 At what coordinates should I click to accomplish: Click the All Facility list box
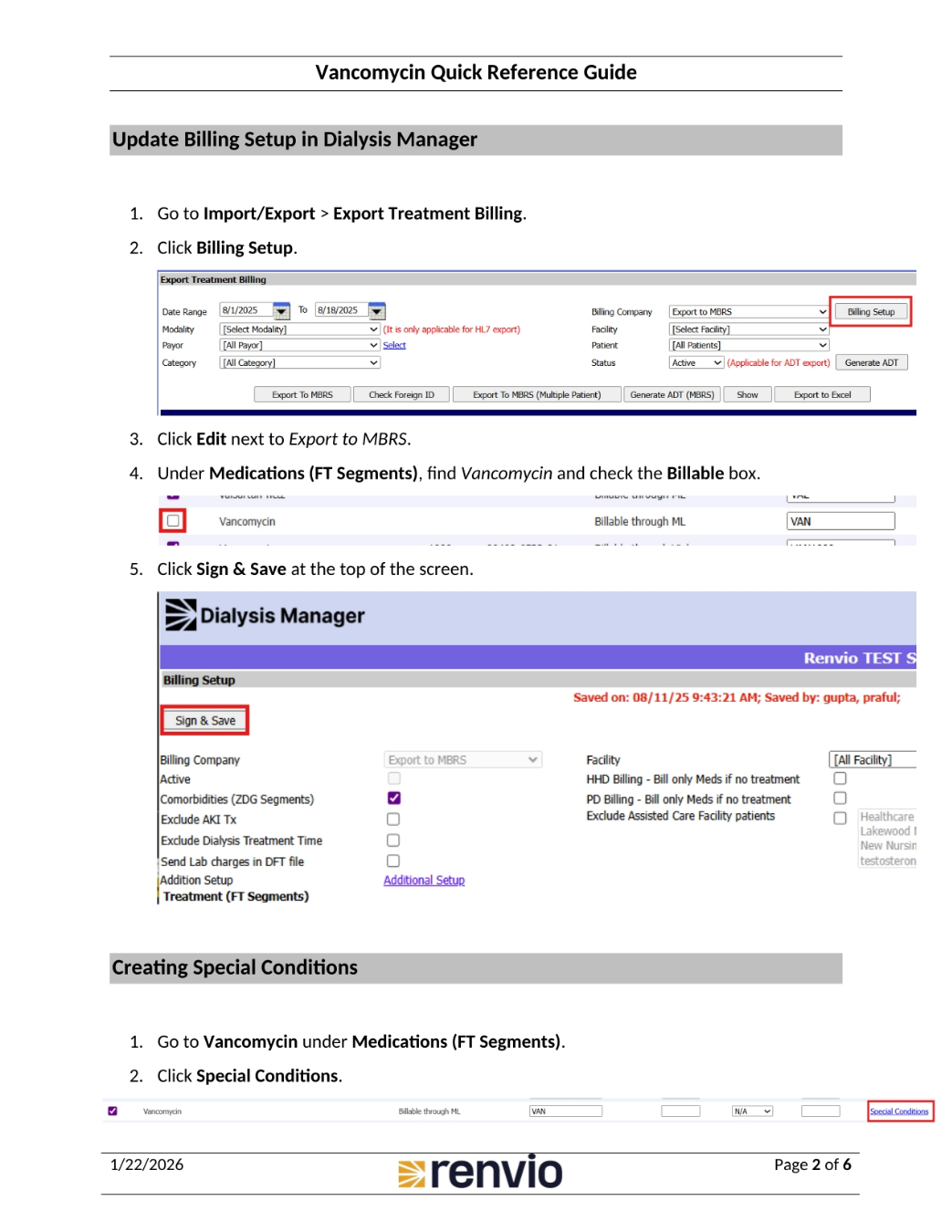(873, 759)
